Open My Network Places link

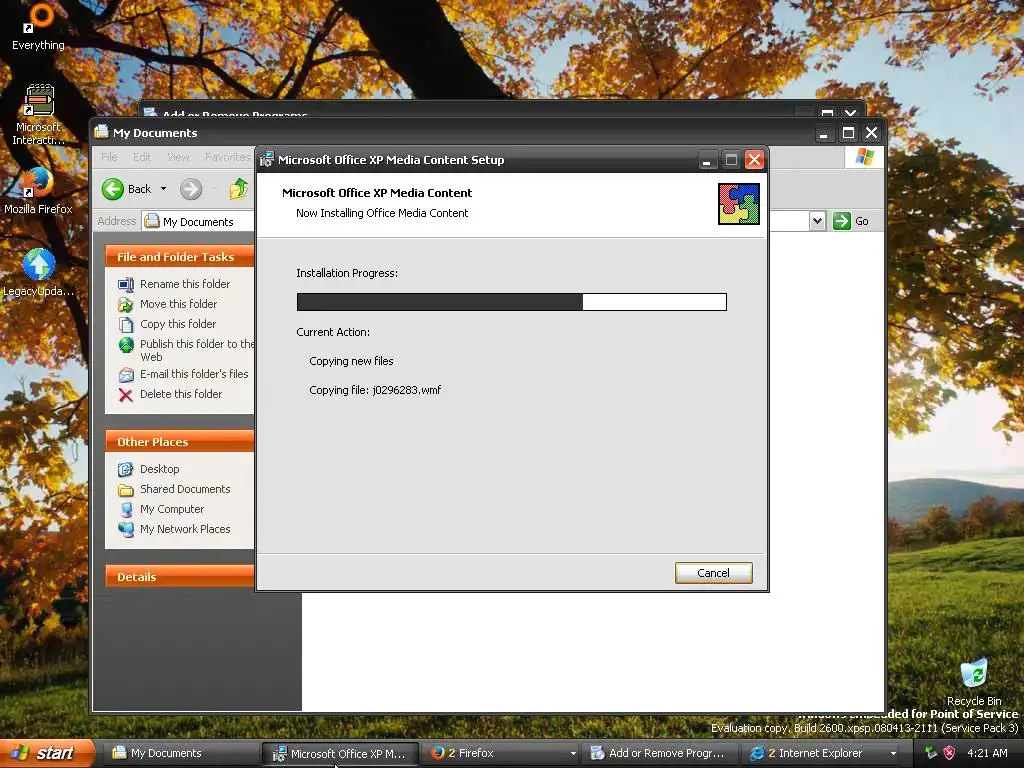(185, 529)
